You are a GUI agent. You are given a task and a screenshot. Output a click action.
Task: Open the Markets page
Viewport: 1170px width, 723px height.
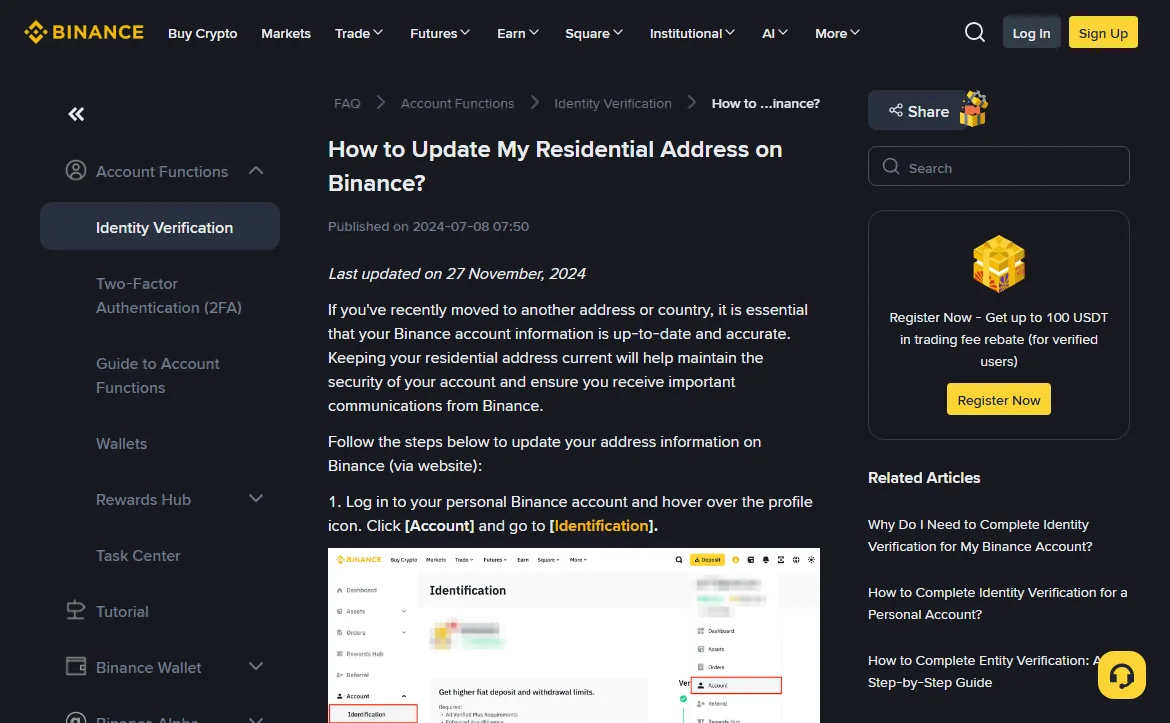(286, 34)
